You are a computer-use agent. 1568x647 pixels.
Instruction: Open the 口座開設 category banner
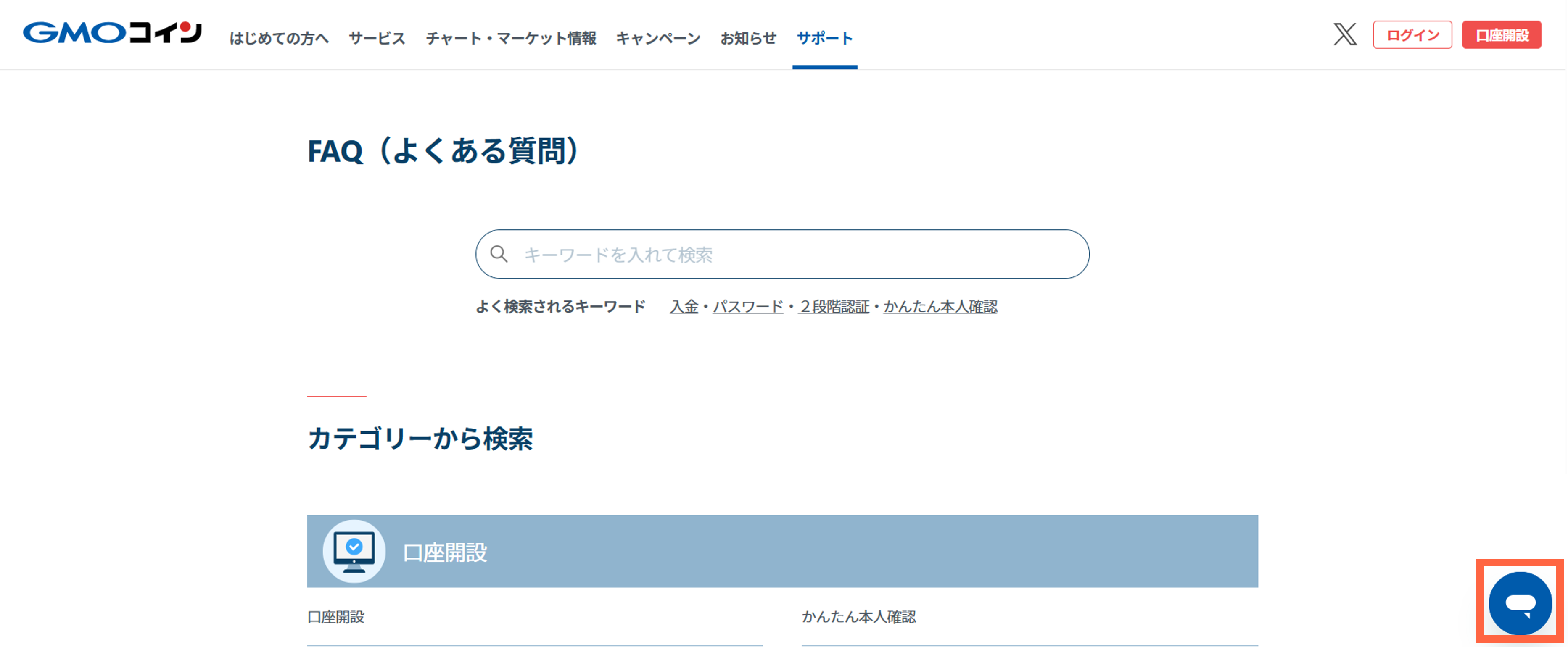coord(782,552)
